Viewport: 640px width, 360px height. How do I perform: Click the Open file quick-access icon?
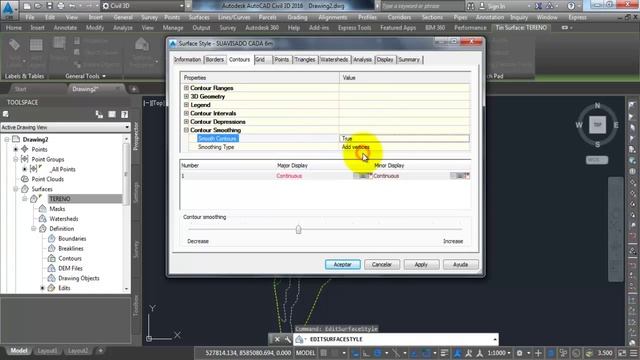(38, 6)
